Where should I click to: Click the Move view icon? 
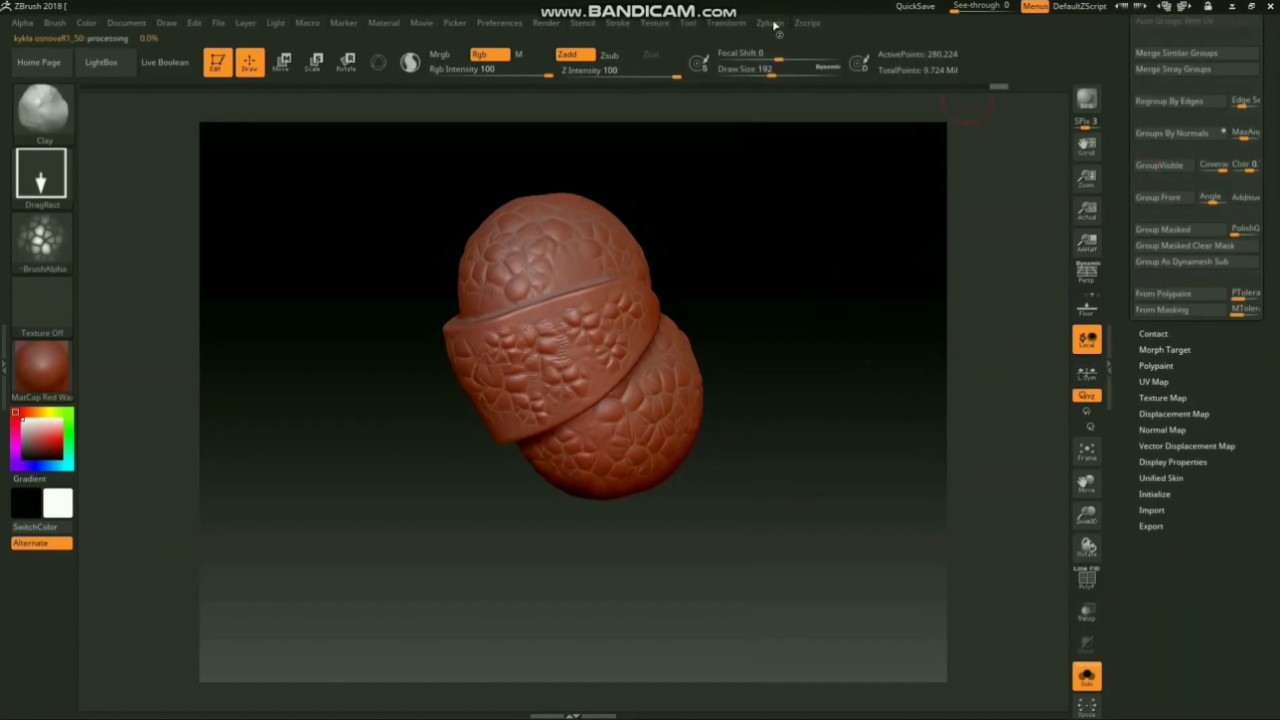point(1087,484)
